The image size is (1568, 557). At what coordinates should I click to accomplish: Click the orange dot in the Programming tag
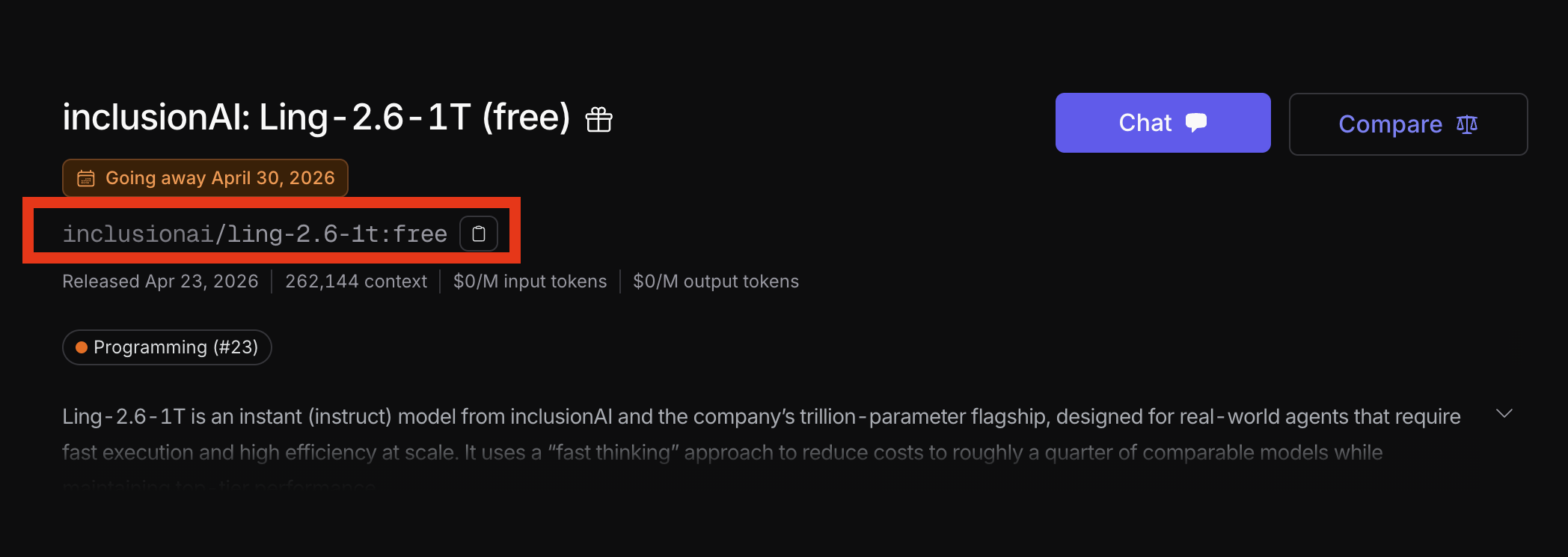coord(82,347)
